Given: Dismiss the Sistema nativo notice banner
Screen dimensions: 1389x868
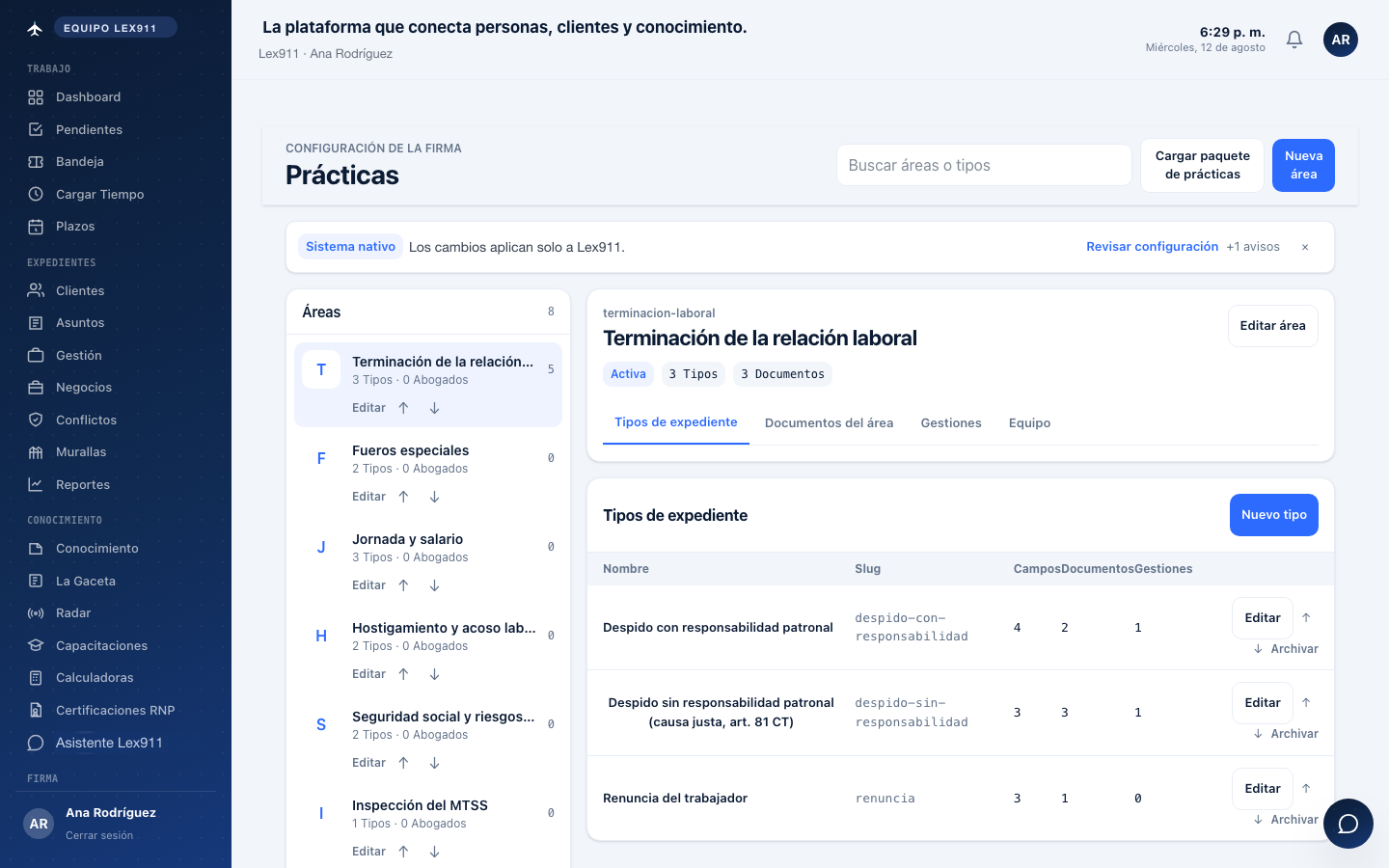Looking at the screenshot, I should [x=1305, y=247].
